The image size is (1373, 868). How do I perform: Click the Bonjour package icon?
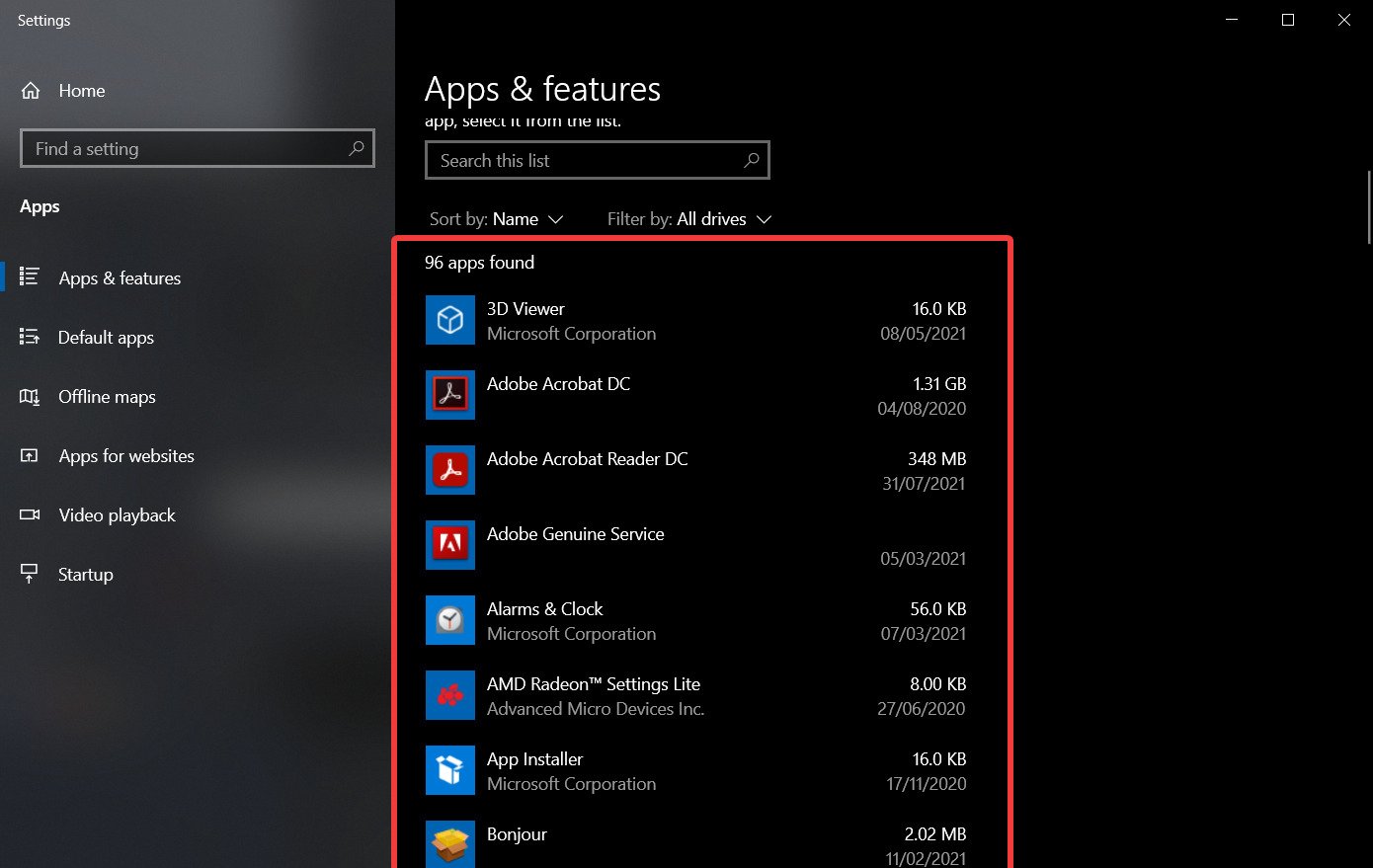coord(450,844)
